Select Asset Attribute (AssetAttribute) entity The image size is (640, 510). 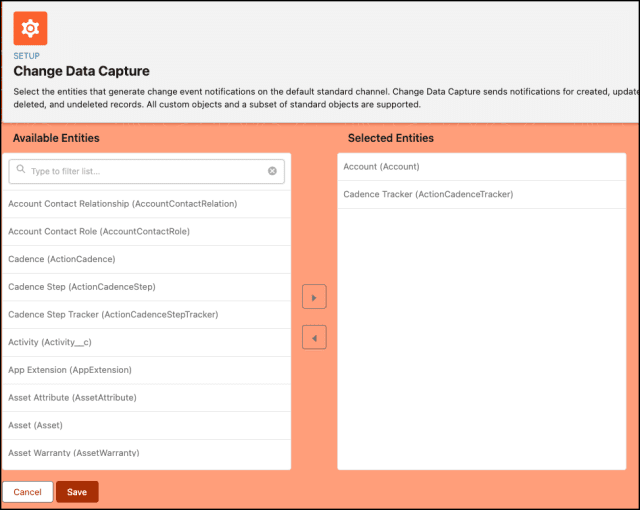point(73,398)
